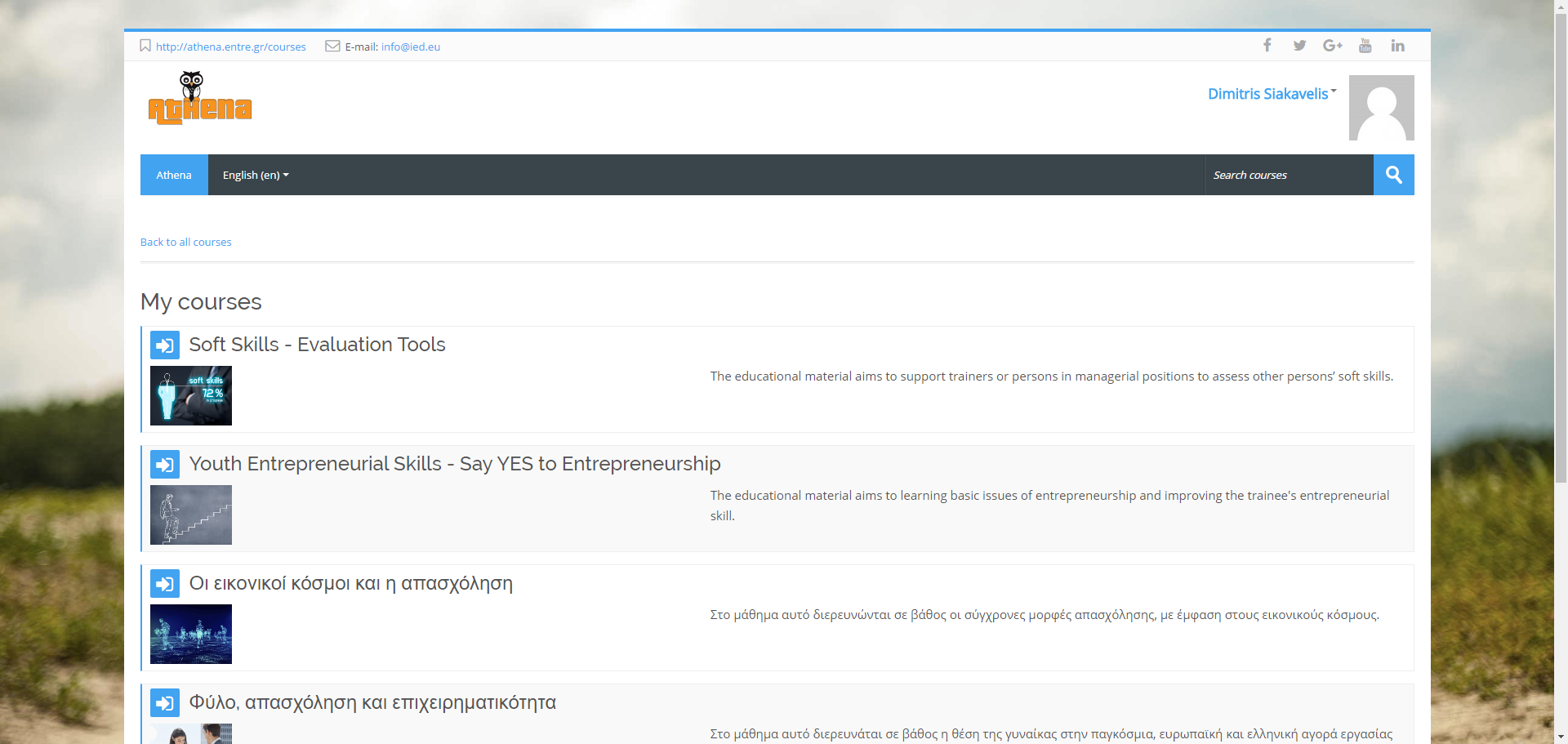Screen dimensions: 1568x744
Task: Click enter icon for Soft Skills course
Action: click(165, 345)
